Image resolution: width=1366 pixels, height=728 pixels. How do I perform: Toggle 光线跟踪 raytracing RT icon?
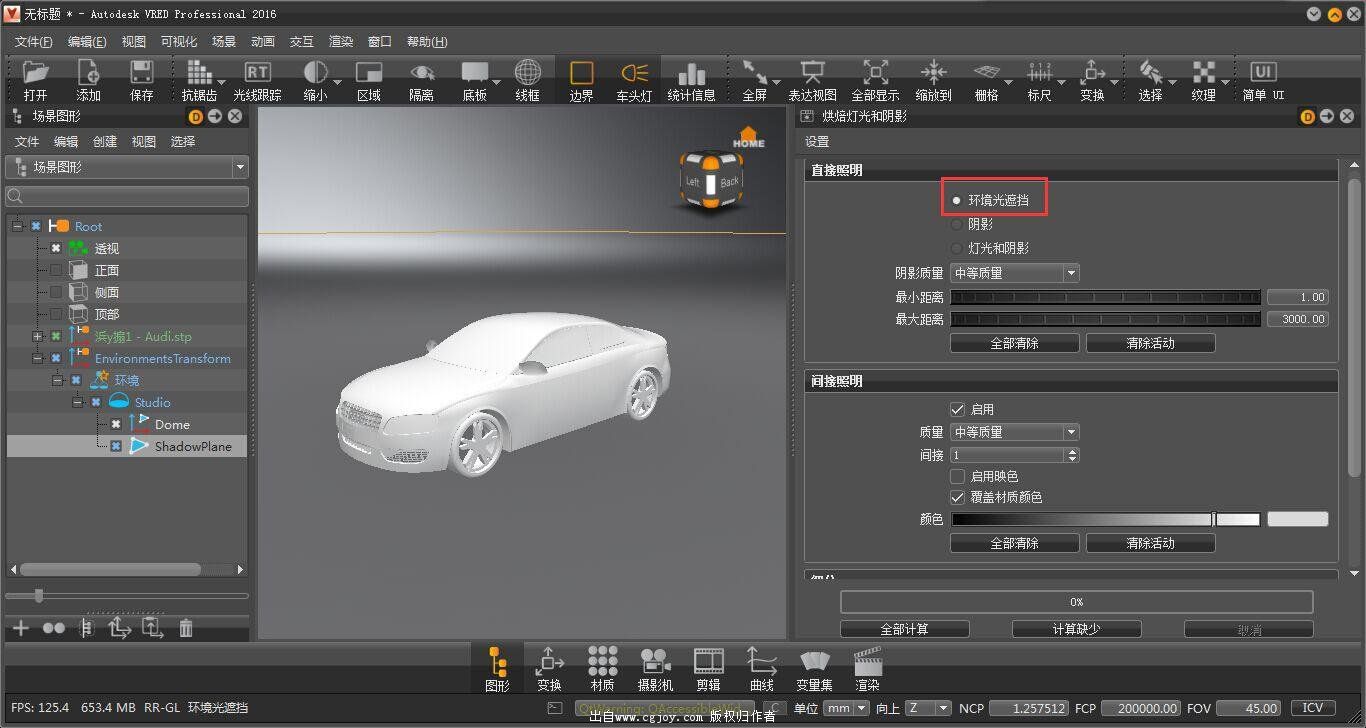pyautogui.click(x=257, y=73)
